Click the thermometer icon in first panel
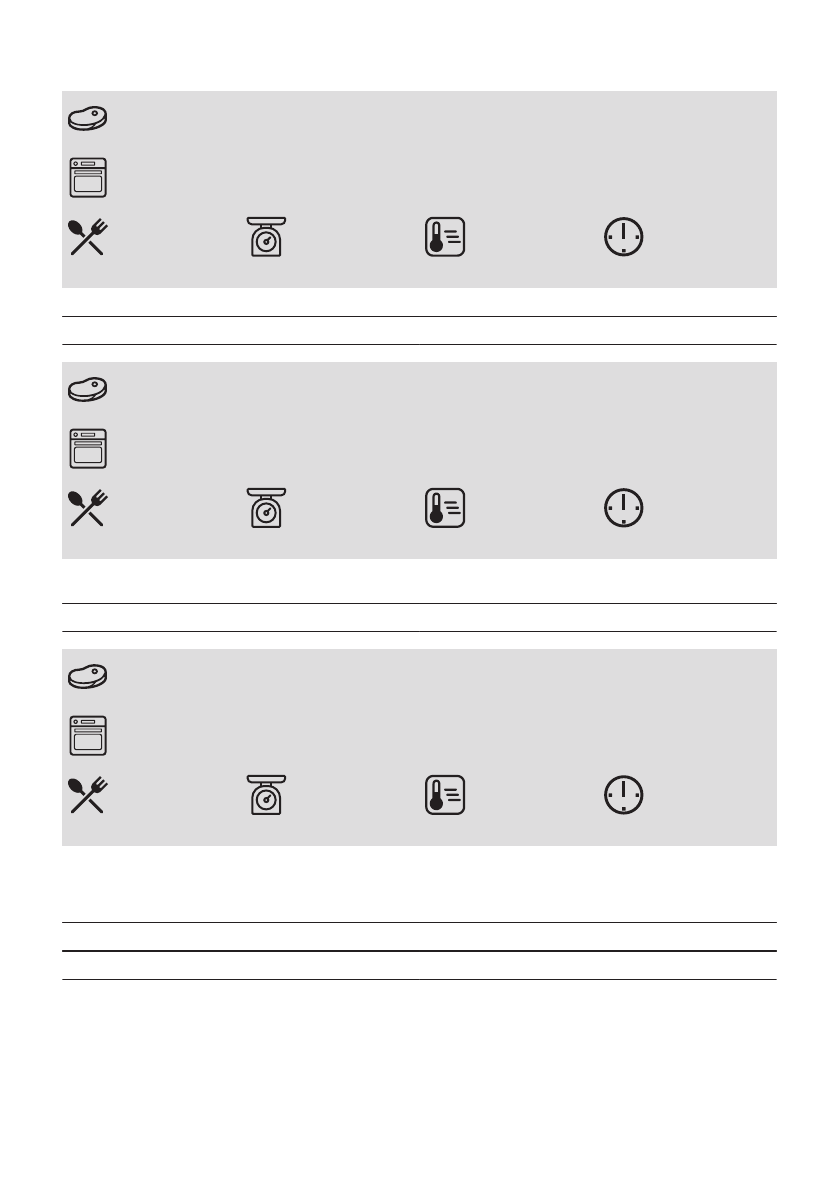The width and height of the screenshot is (839, 1191). 445,237
